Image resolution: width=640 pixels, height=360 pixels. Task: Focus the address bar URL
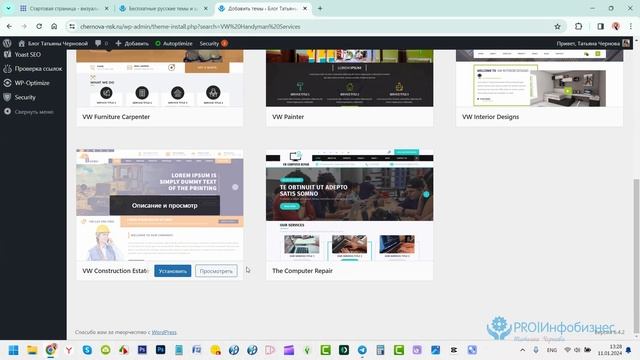pyautogui.click(x=190, y=27)
